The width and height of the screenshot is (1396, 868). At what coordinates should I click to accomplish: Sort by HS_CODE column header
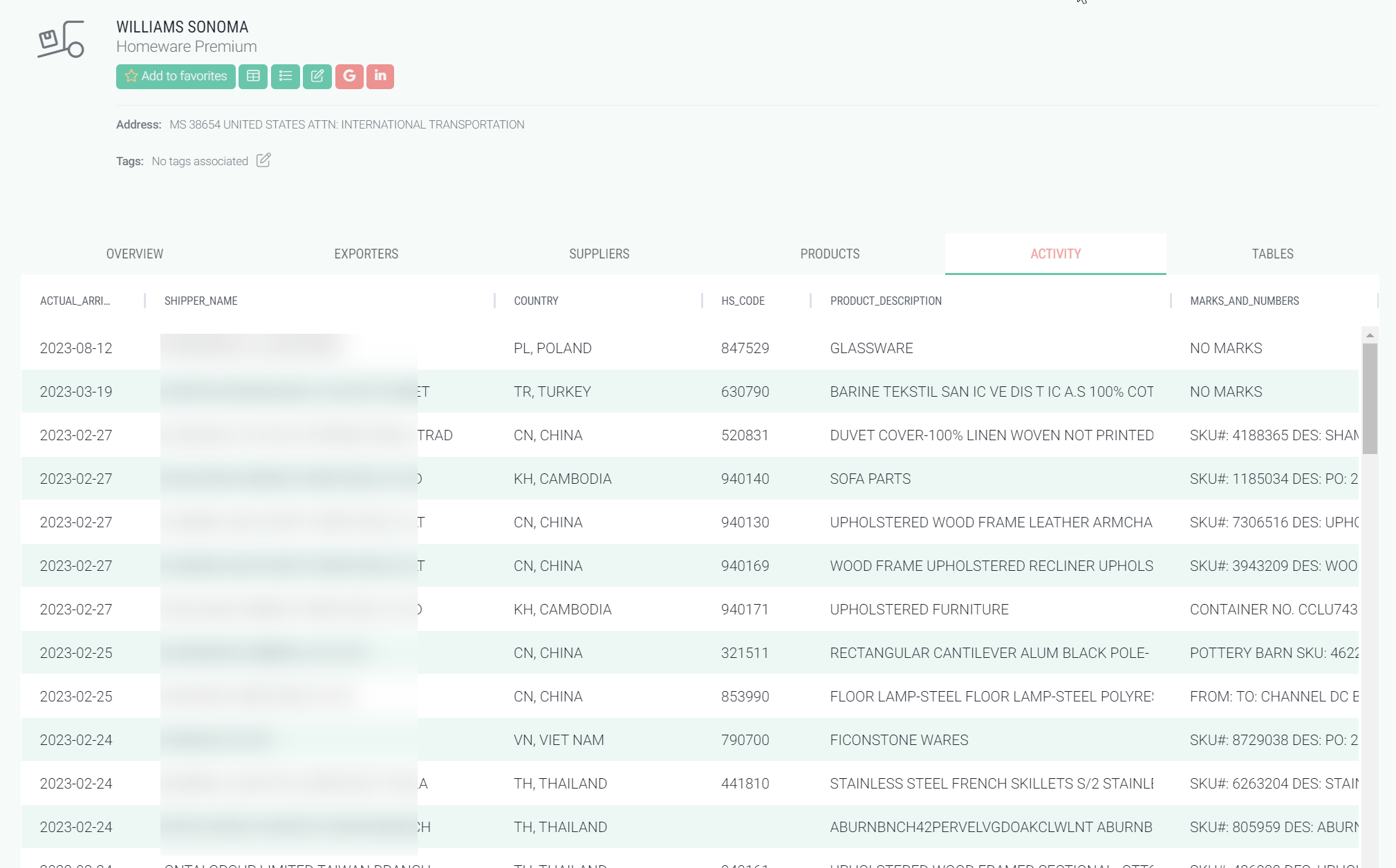click(x=743, y=301)
